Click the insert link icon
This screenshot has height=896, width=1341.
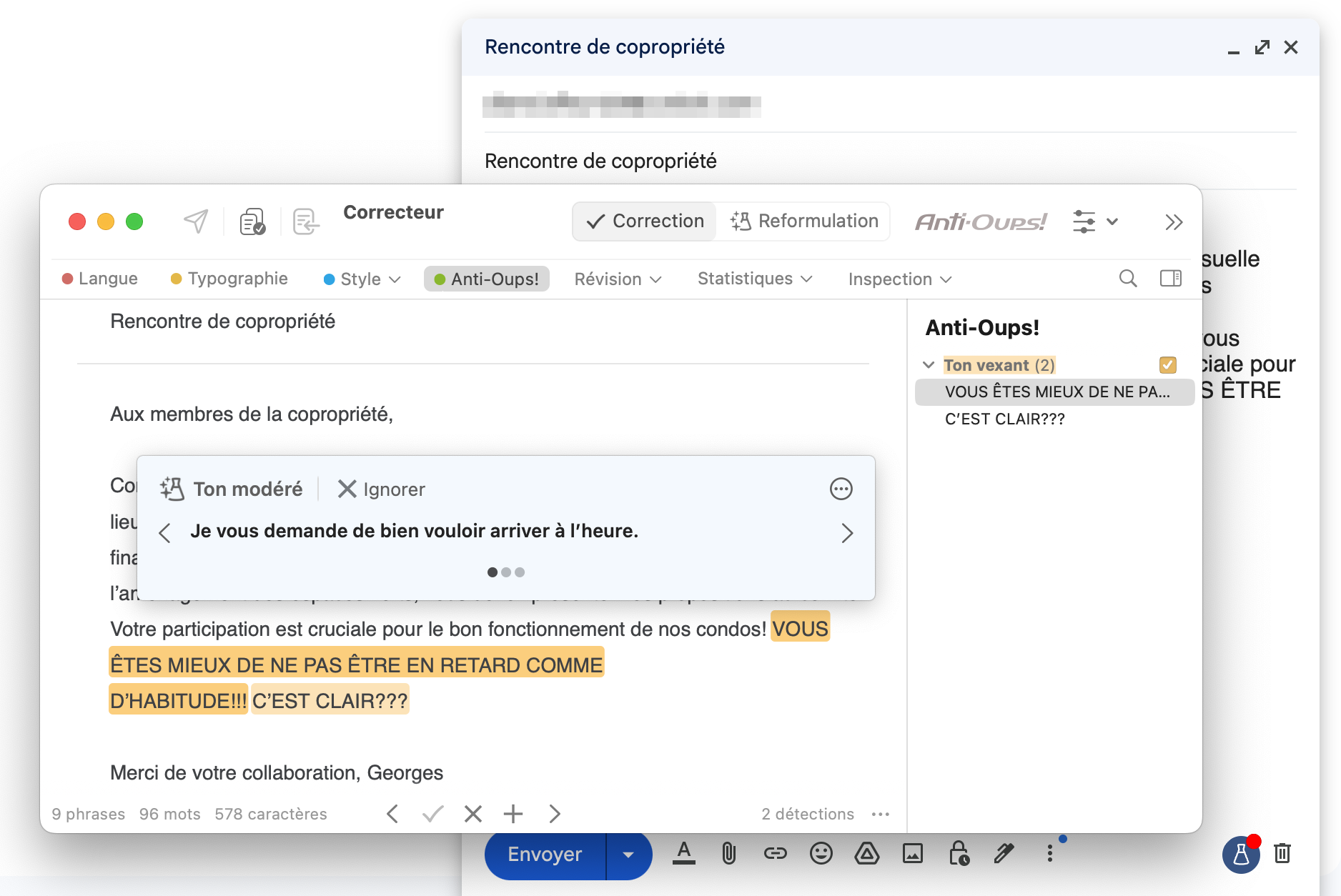(775, 853)
